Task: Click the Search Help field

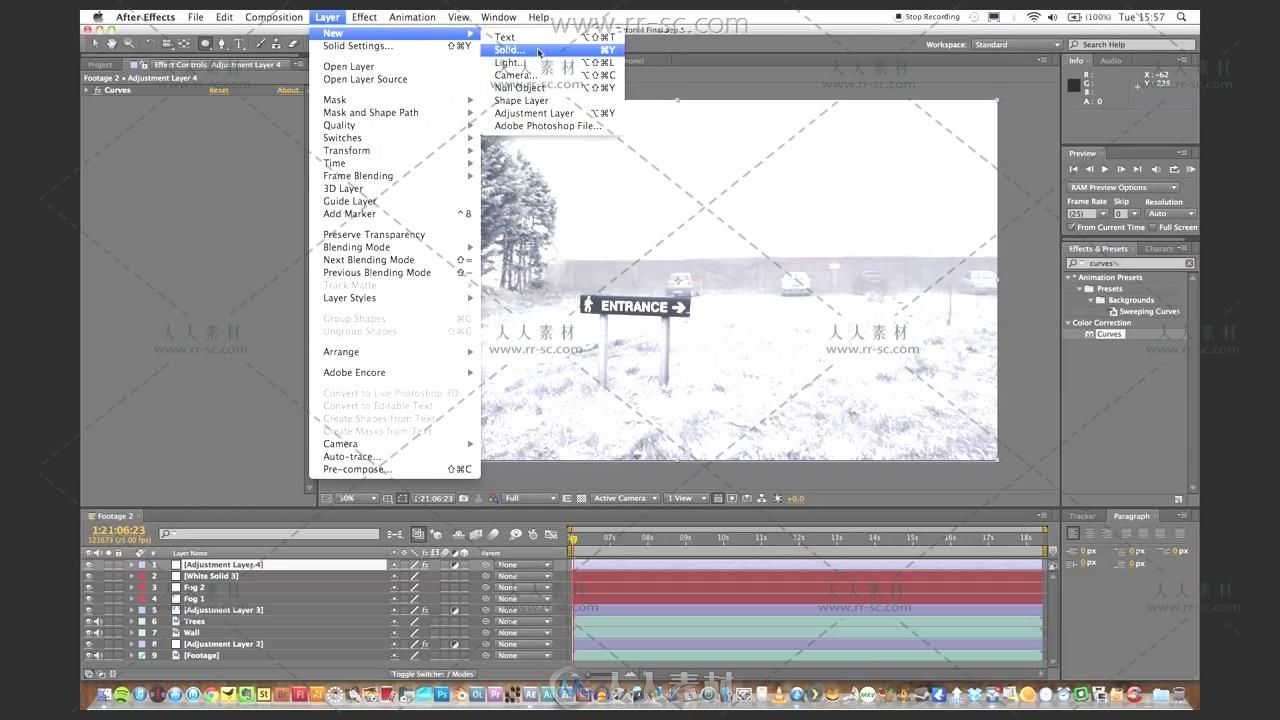Action: click(x=1131, y=45)
